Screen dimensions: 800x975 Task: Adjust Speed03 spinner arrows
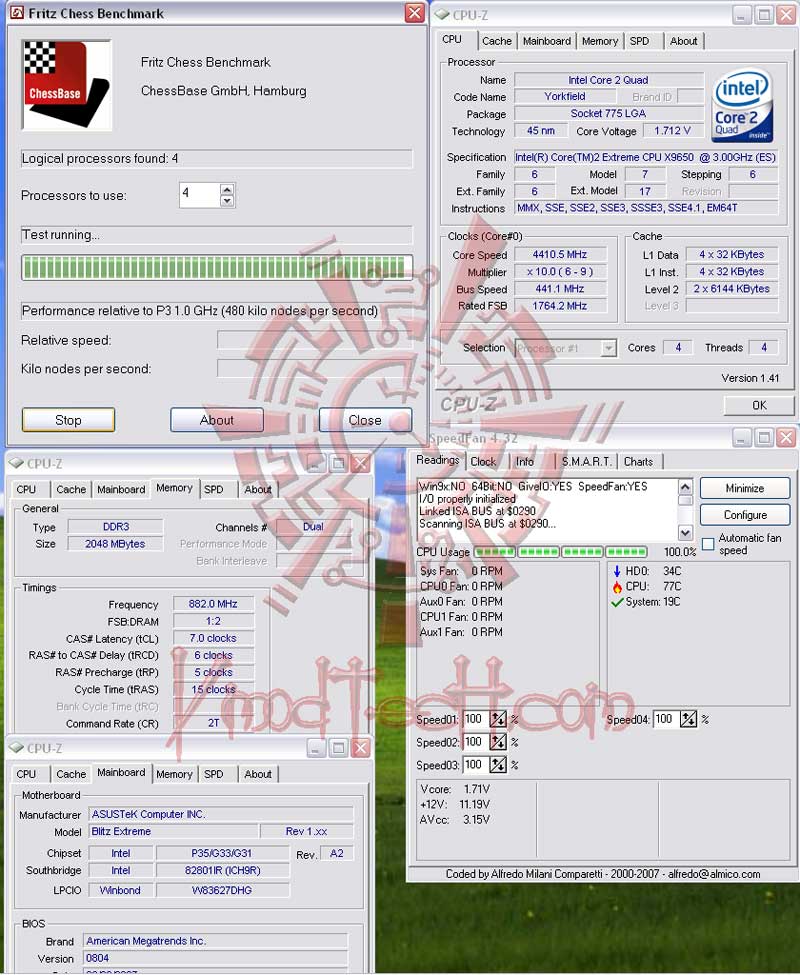coord(497,764)
